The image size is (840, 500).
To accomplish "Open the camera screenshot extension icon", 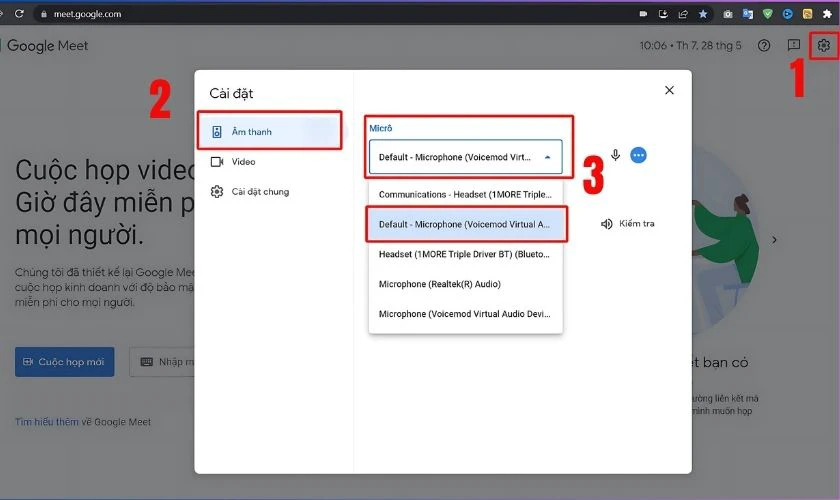I will [728, 14].
